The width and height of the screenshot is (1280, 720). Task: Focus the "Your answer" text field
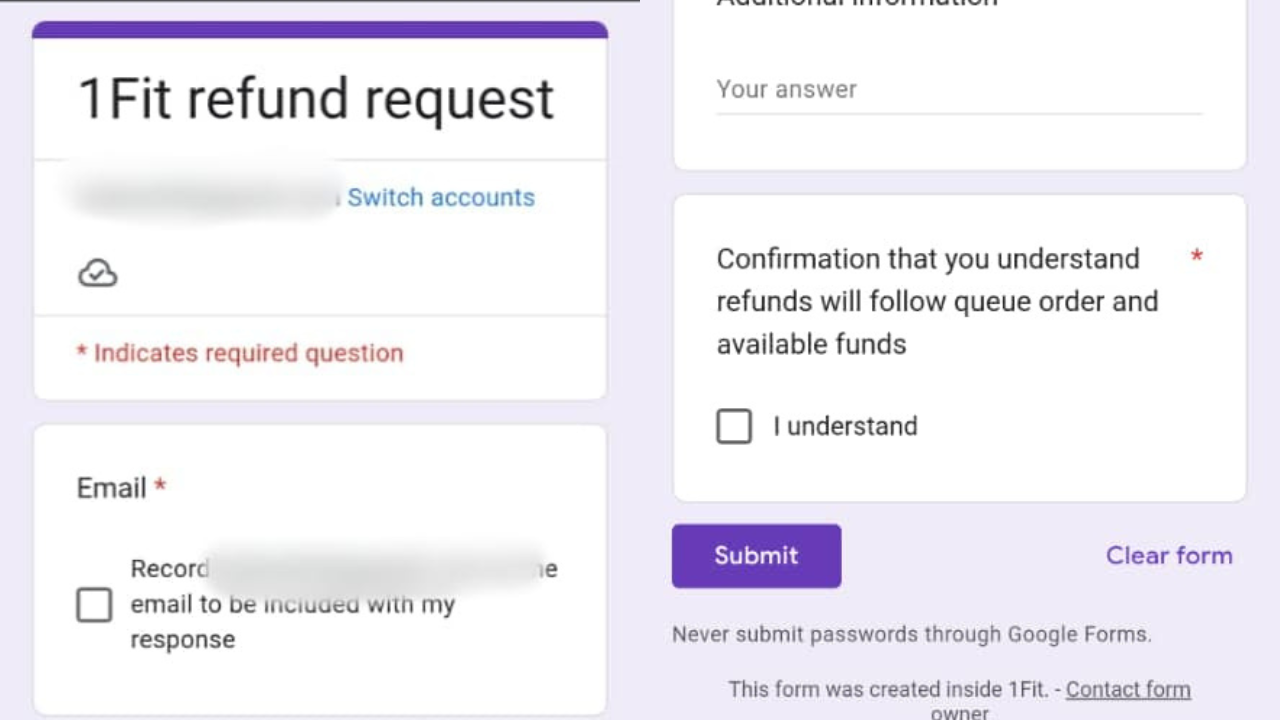tap(958, 90)
